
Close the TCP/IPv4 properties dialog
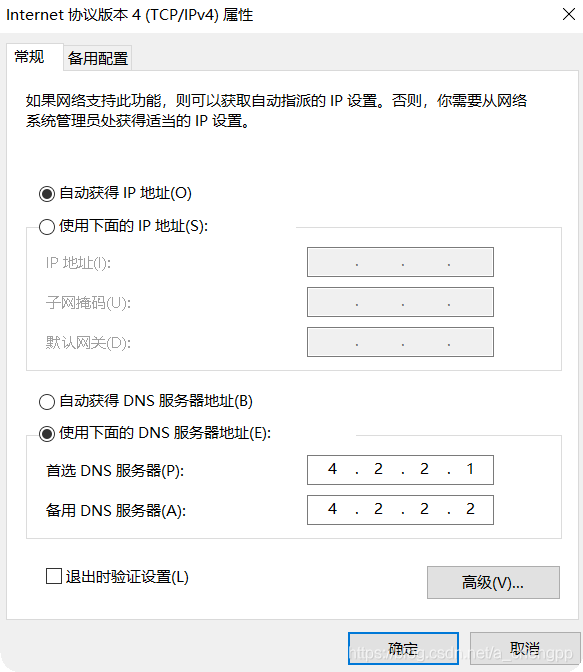tap(568, 15)
